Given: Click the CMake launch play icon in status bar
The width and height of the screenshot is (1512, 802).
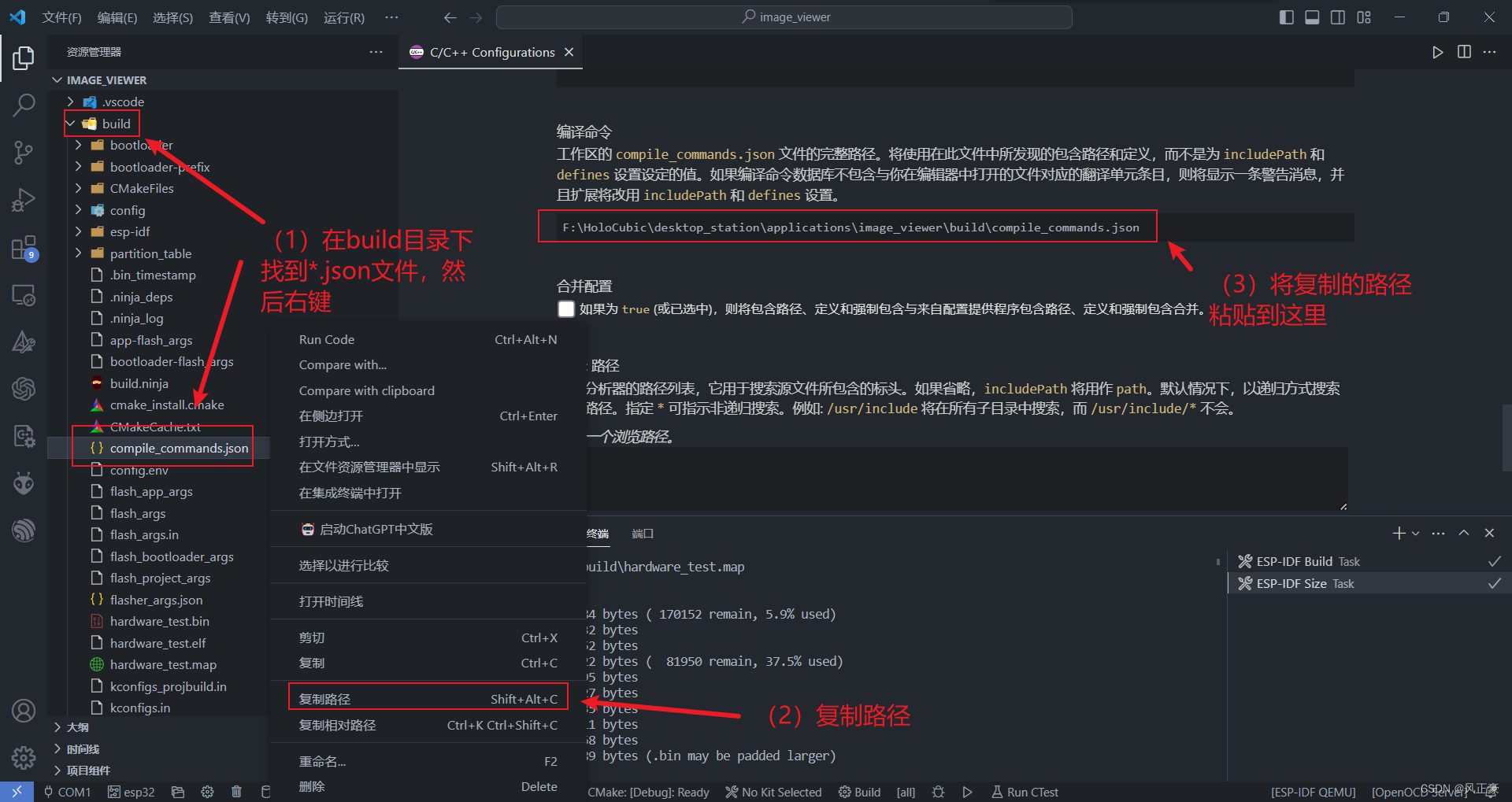Looking at the screenshot, I should tap(967, 792).
